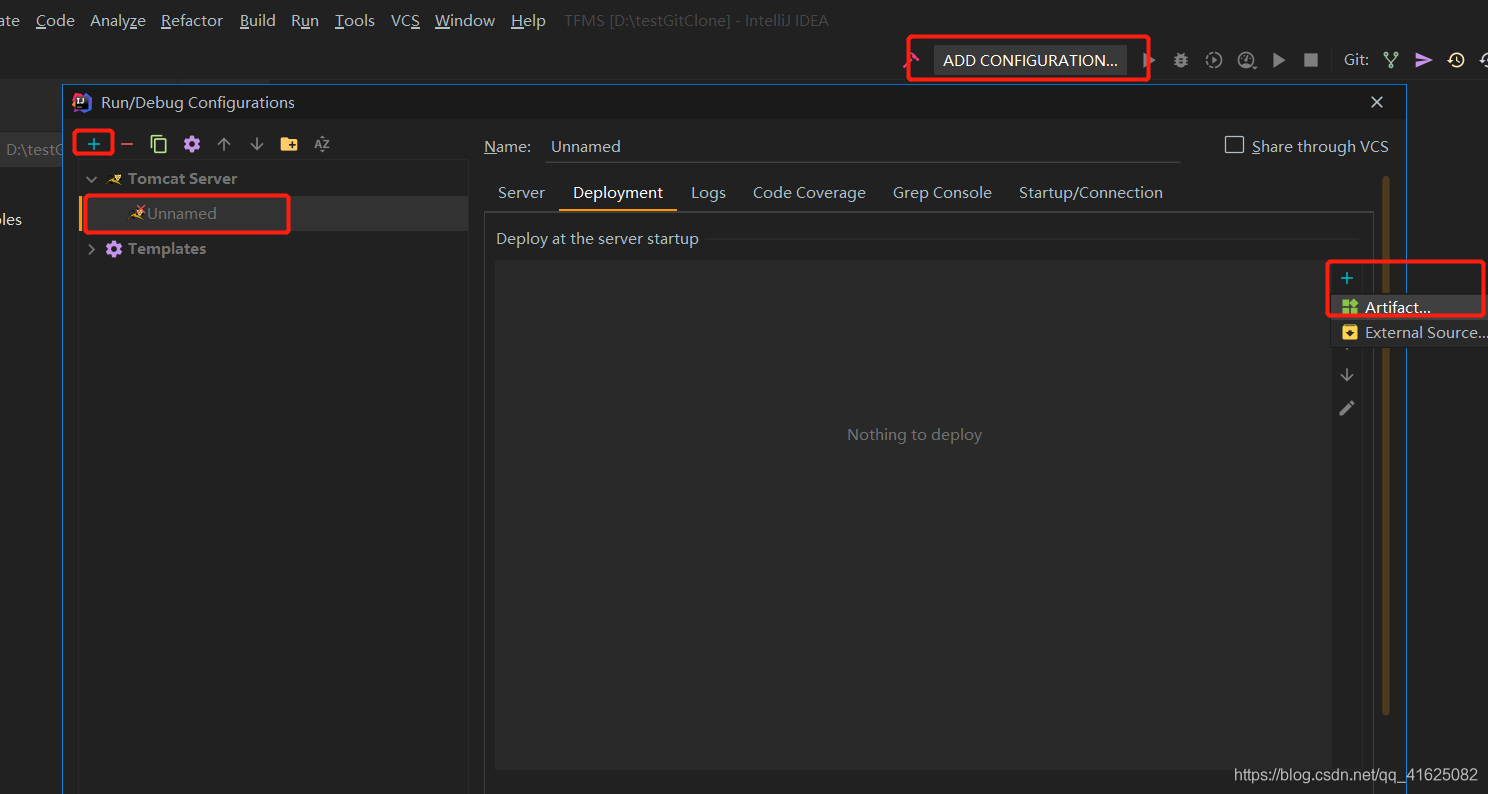Open the Help menu
1488x794 pixels.
528,20
